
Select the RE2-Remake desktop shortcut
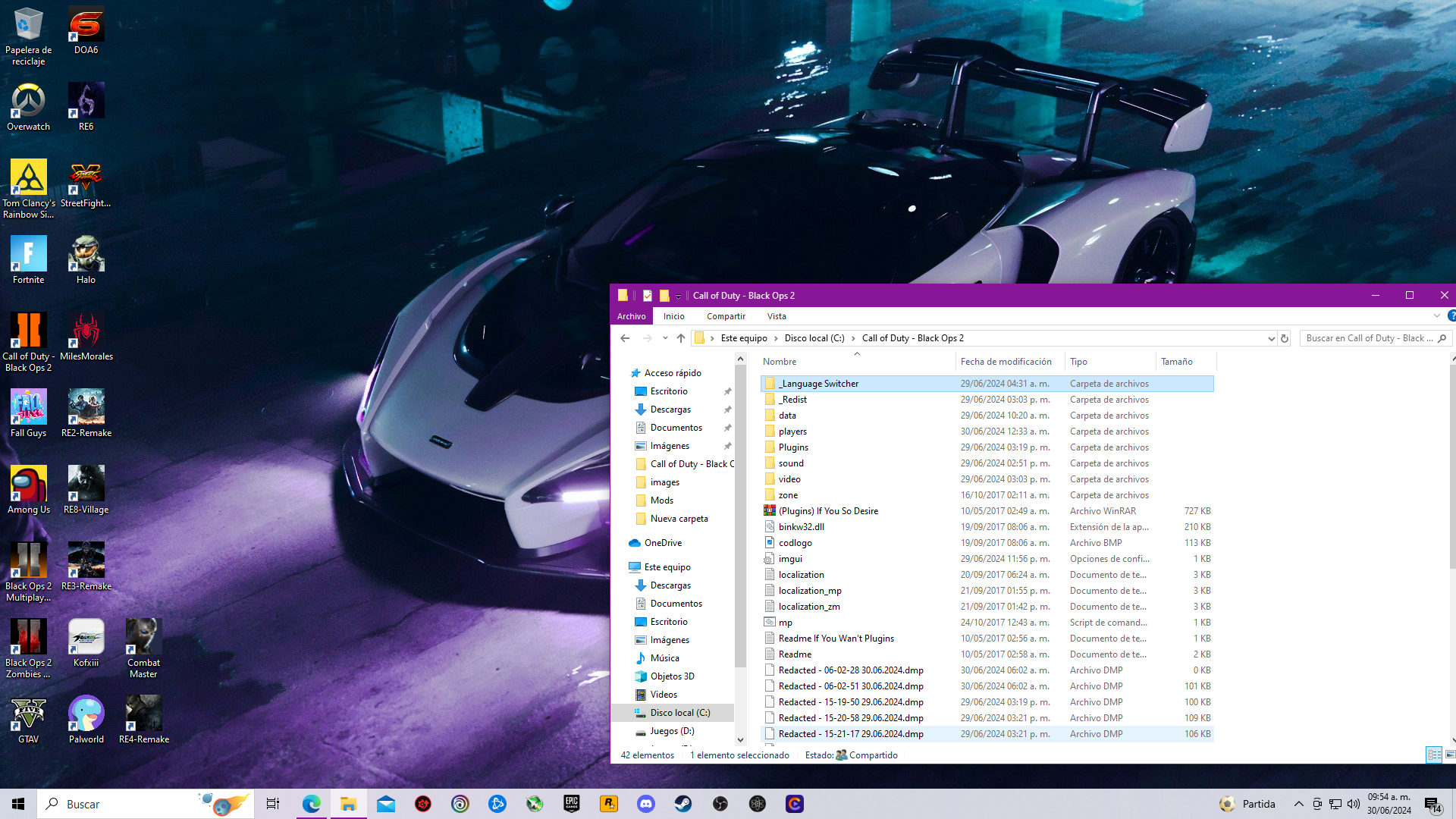(86, 413)
